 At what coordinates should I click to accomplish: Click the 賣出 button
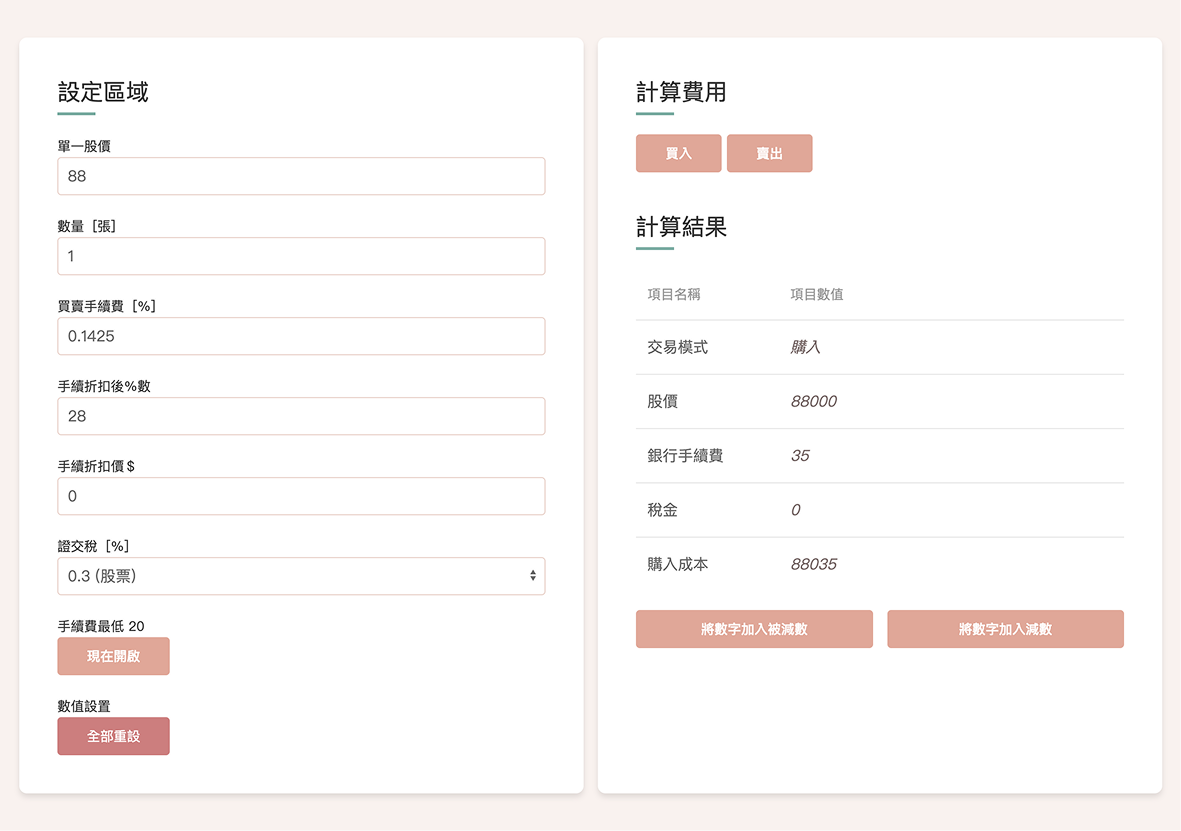[769, 154]
